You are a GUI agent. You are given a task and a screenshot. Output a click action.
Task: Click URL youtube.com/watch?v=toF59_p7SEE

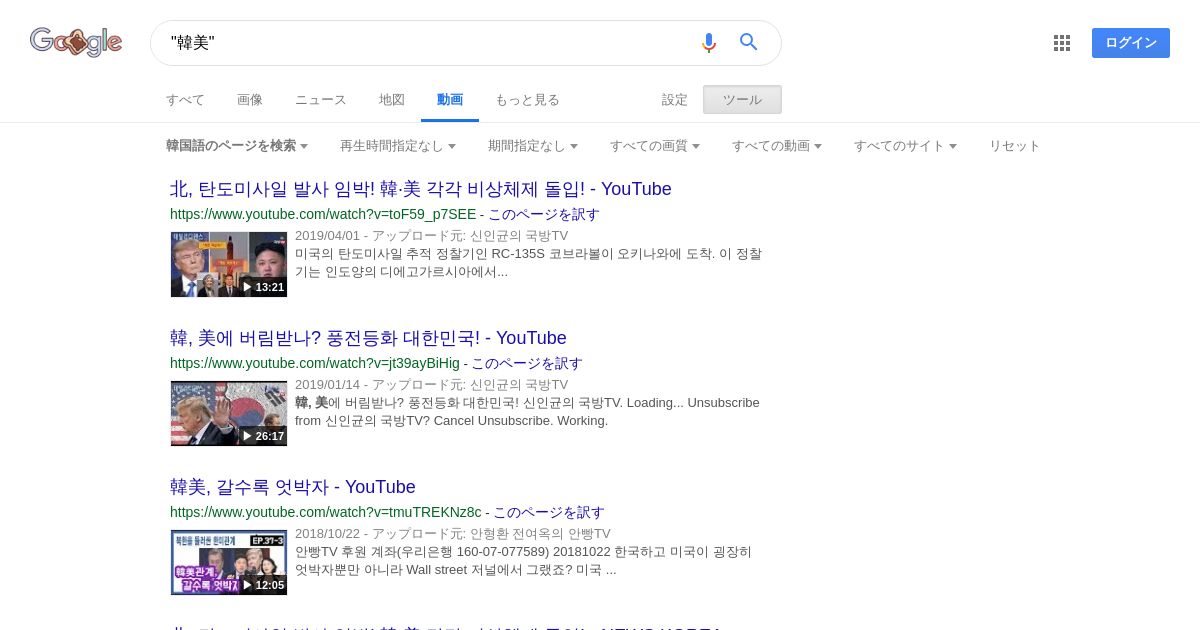(323, 214)
